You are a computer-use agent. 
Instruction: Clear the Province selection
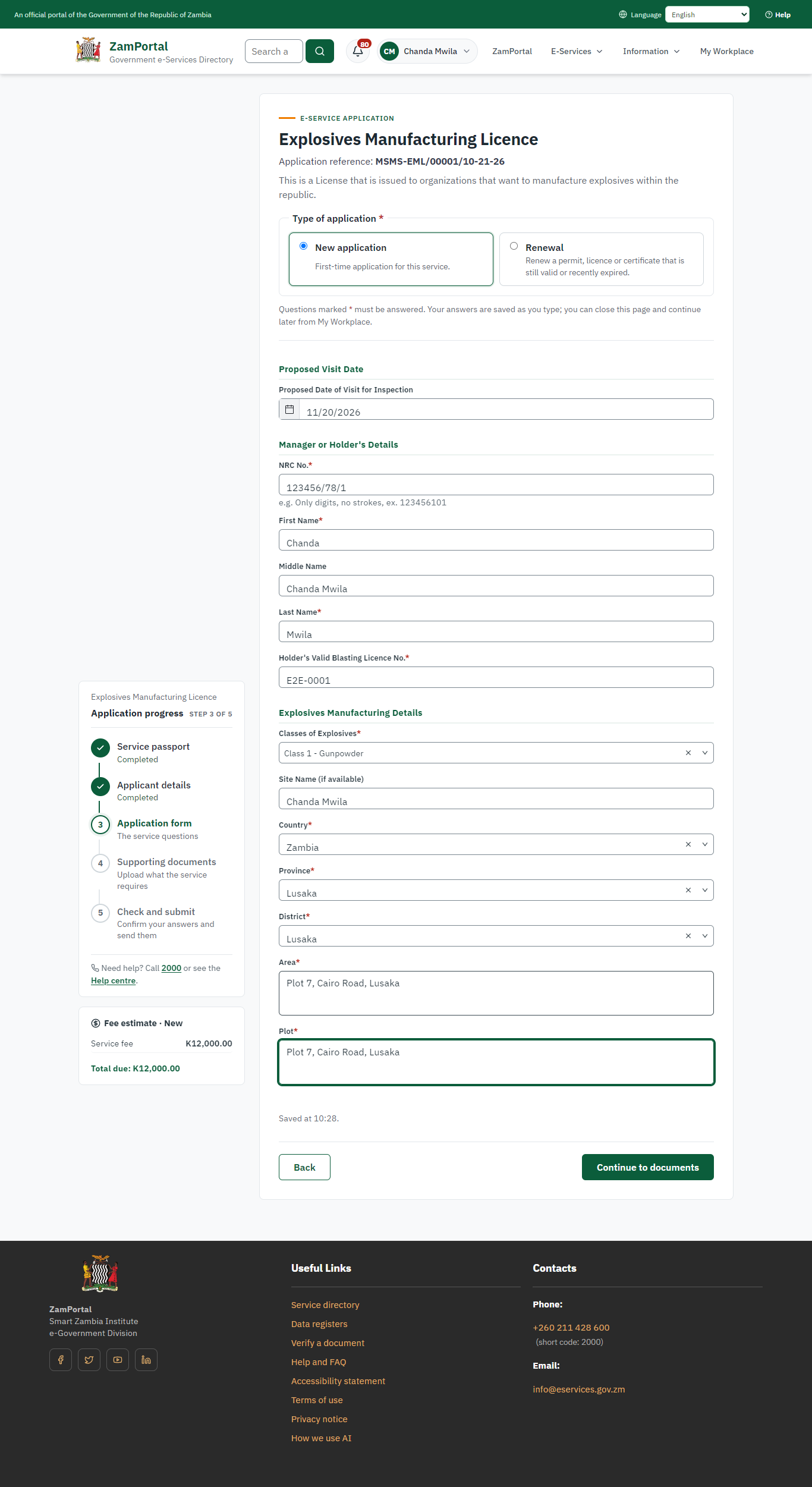tap(688, 890)
